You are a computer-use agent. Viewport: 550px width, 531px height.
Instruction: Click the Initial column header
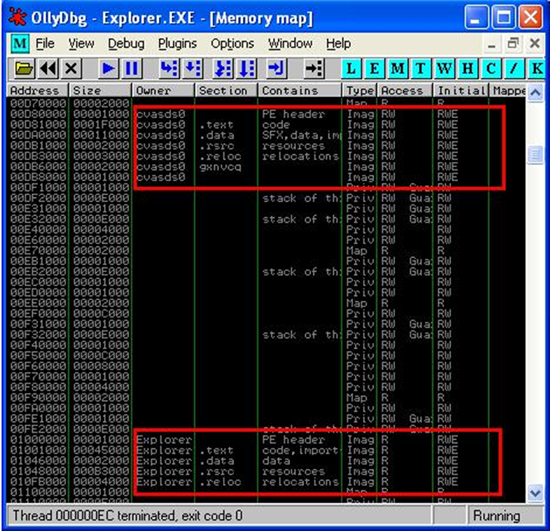tap(462, 90)
